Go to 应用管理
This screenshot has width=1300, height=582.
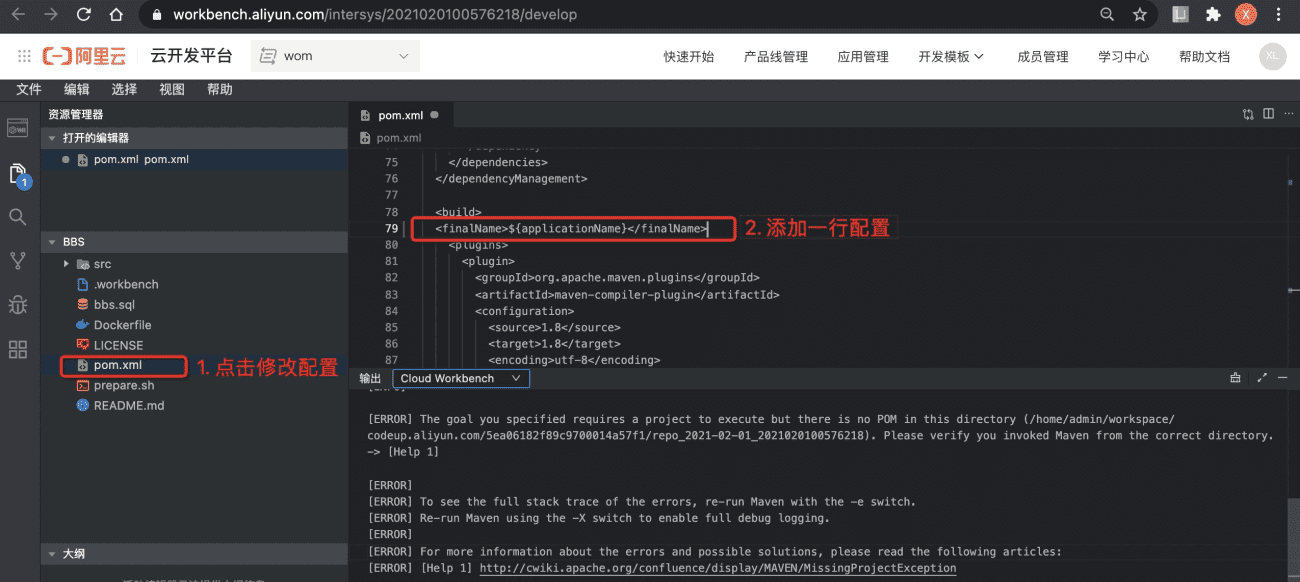(863, 56)
